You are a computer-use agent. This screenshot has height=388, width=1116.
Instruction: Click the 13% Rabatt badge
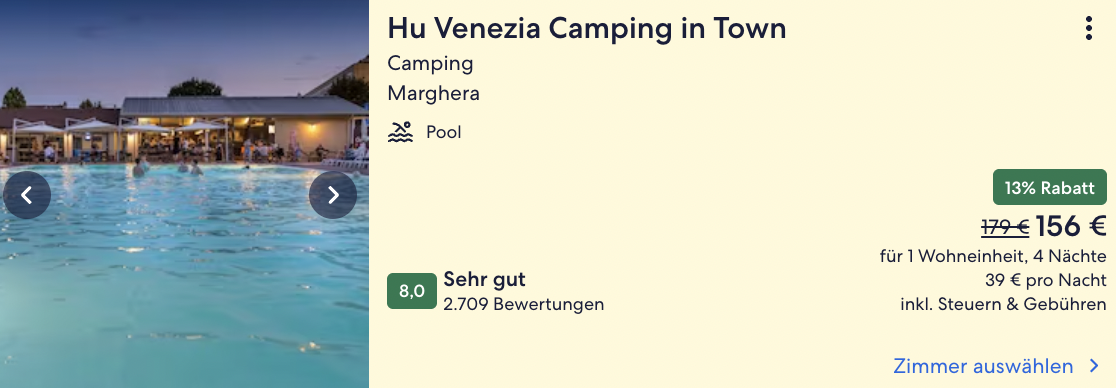coord(1050,187)
